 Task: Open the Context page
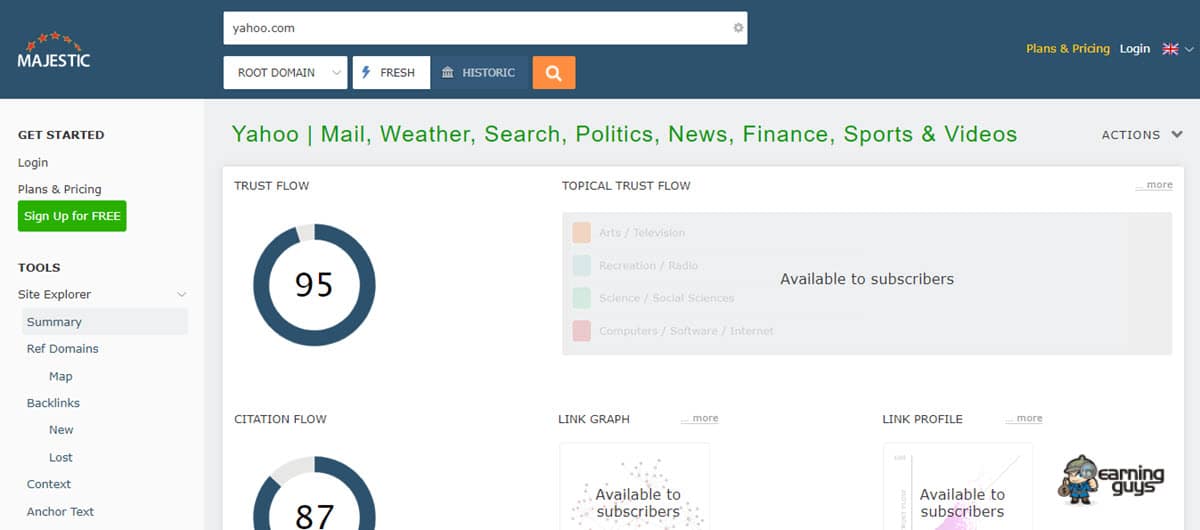tap(49, 484)
